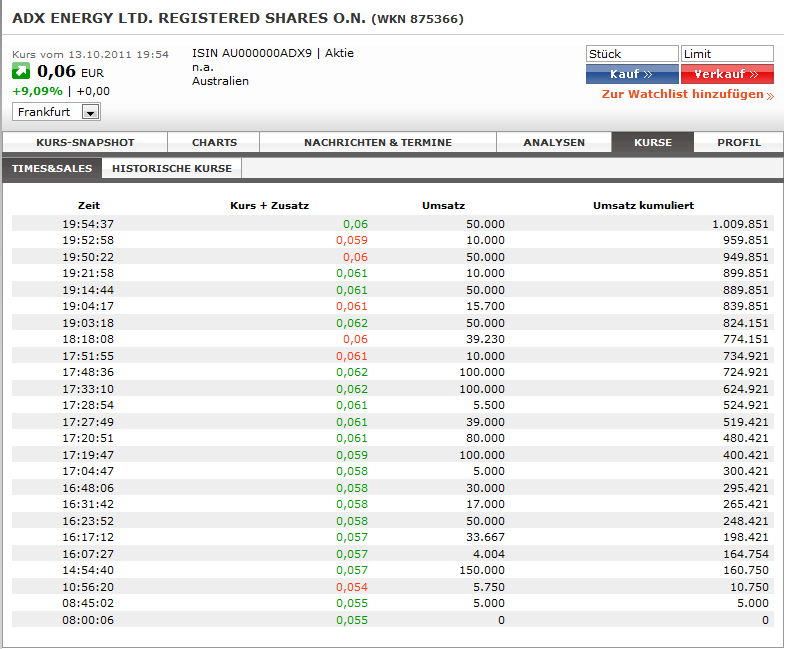
Task: Click the Umsatz kumuliert column header
Action: click(x=643, y=205)
